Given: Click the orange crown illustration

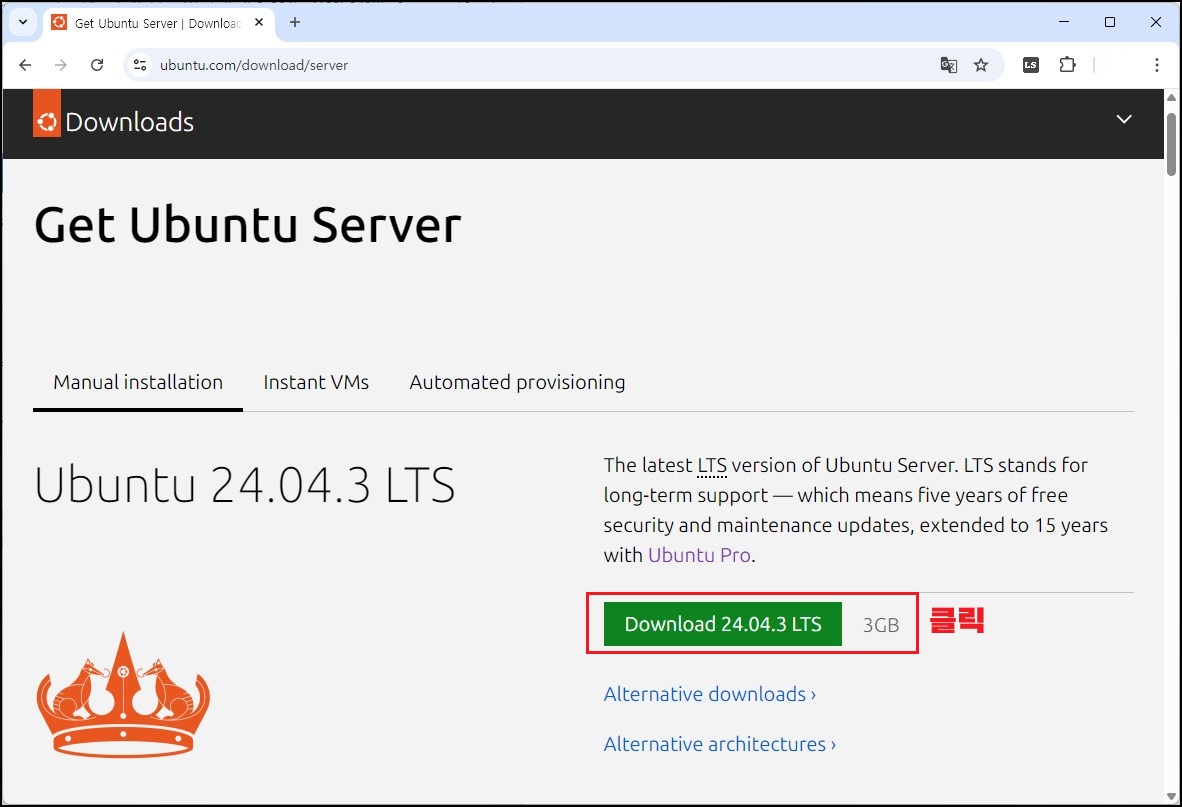Looking at the screenshot, I should (x=123, y=694).
